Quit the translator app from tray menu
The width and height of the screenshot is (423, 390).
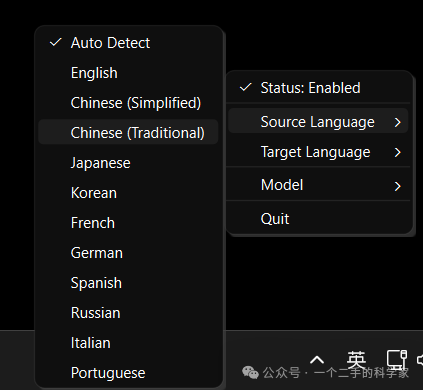(x=318, y=219)
